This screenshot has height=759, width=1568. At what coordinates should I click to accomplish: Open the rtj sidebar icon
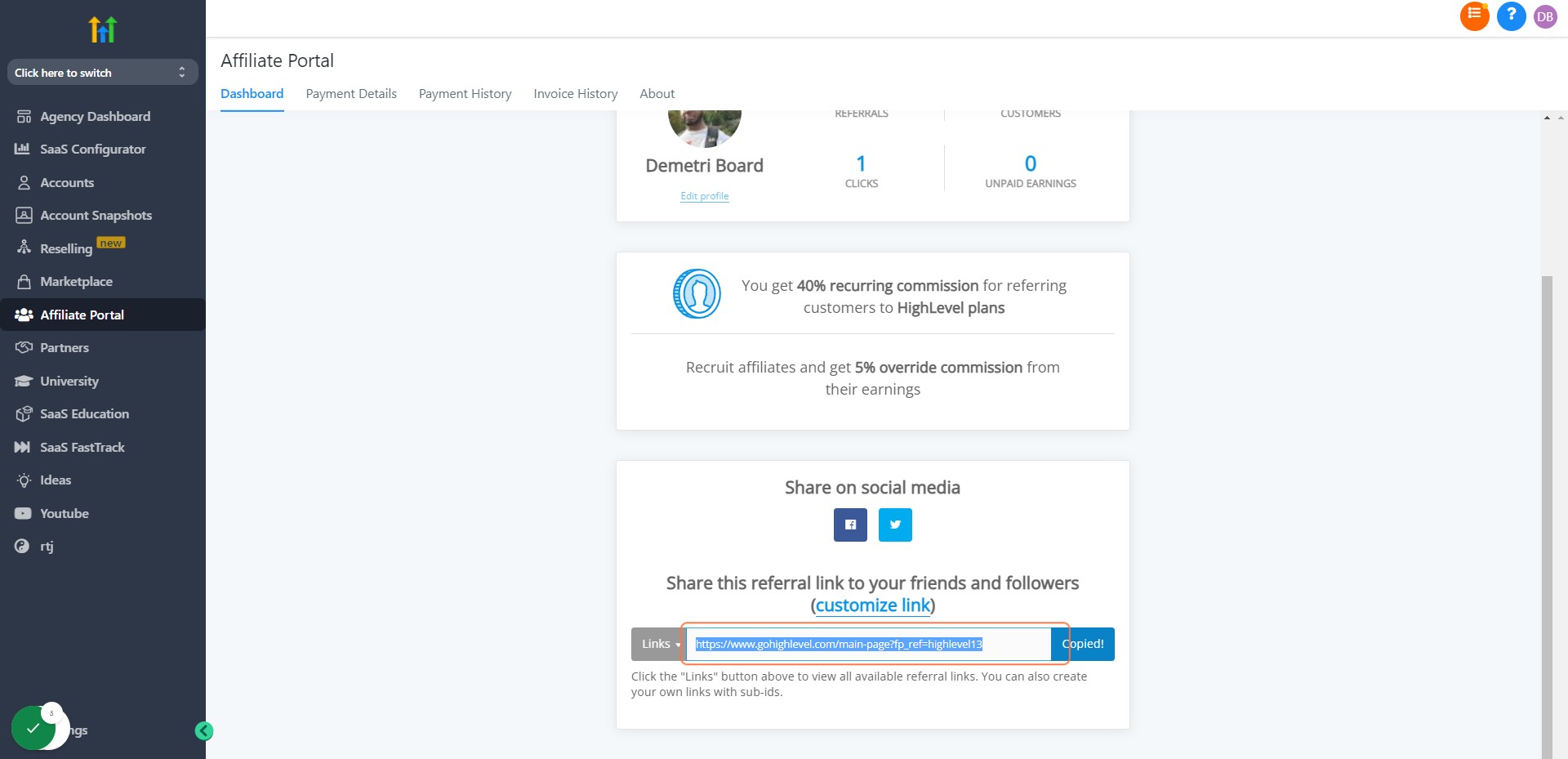[22, 546]
